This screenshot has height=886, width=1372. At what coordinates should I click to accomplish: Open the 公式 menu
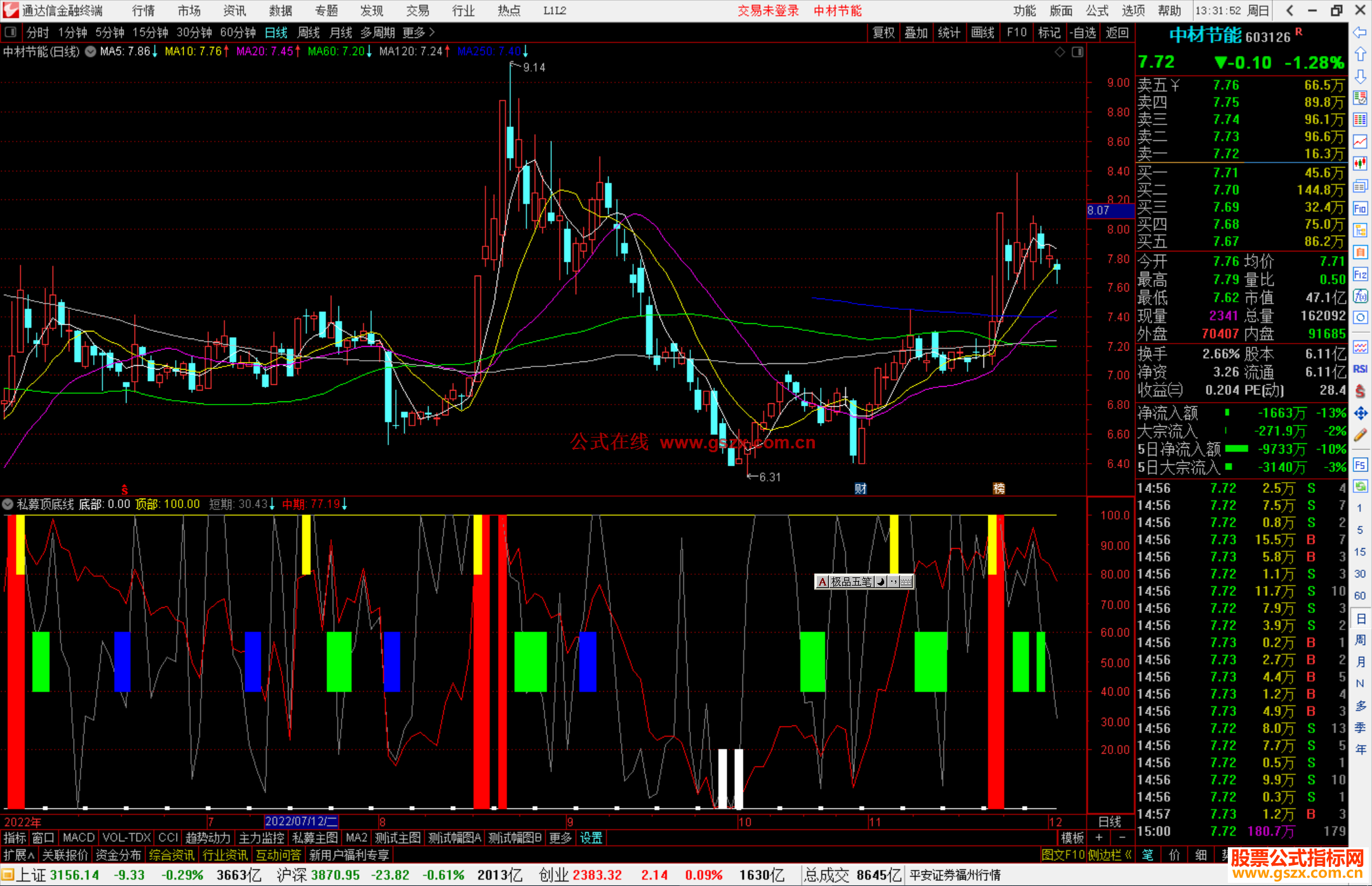click(x=1097, y=10)
